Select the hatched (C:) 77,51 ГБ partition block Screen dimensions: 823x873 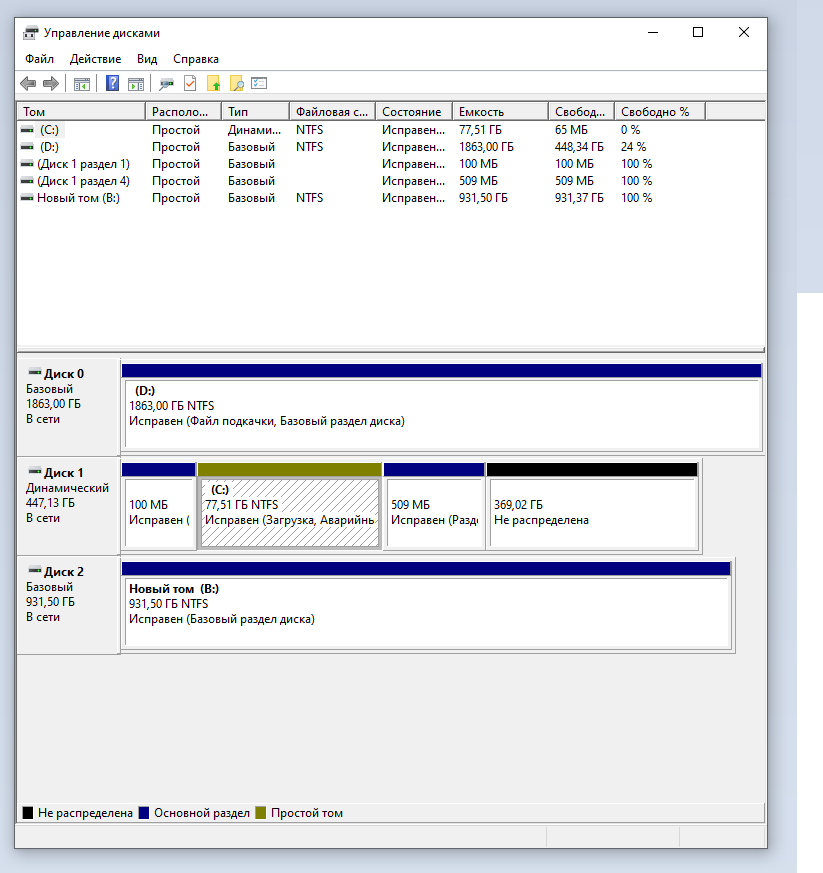coord(290,506)
